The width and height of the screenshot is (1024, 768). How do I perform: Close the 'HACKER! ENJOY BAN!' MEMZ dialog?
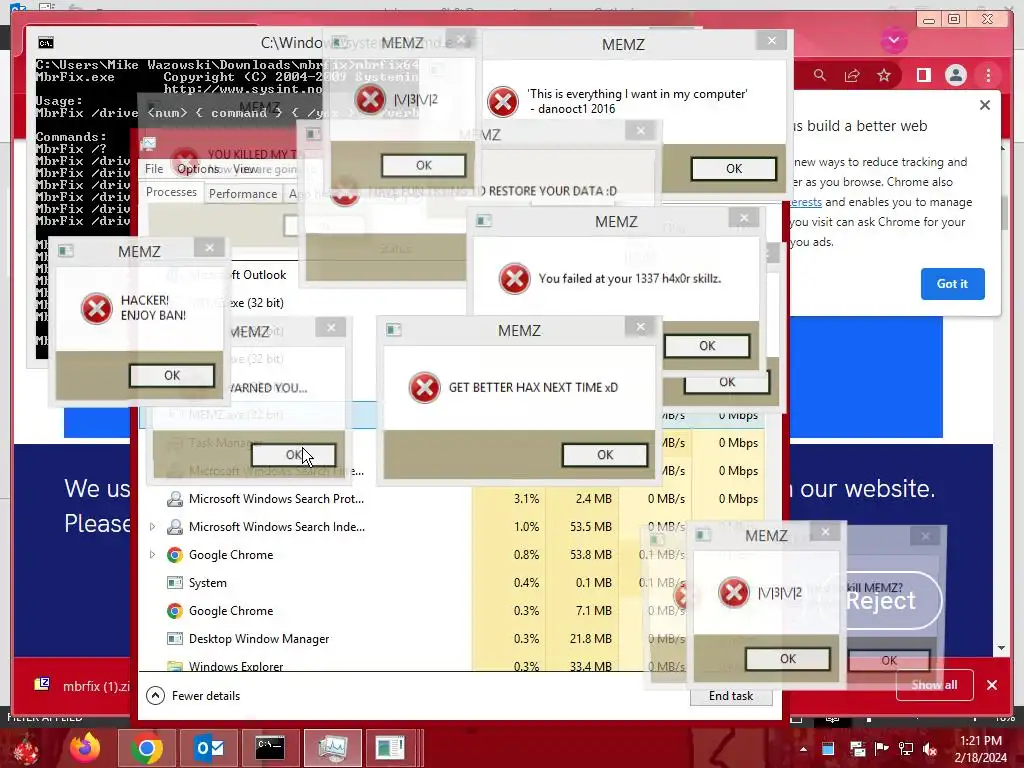point(209,248)
